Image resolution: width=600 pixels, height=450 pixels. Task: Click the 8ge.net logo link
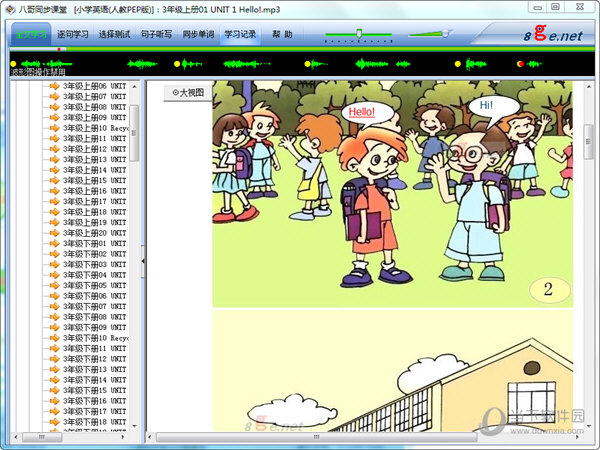(x=553, y=34)
